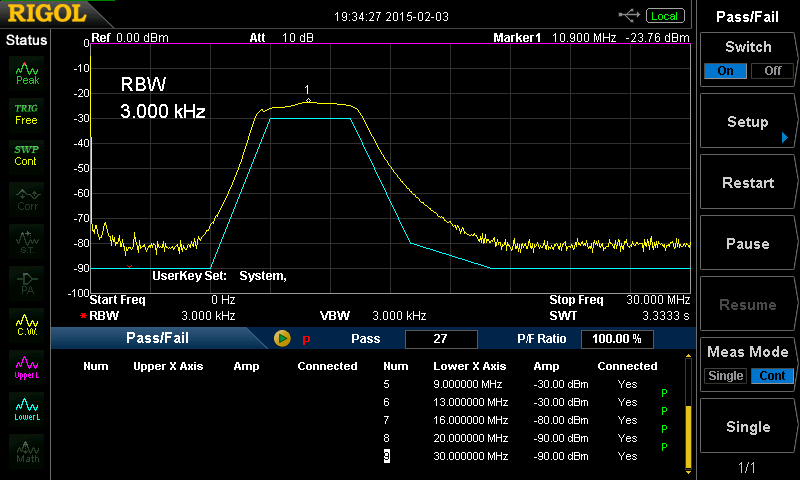
Task: Click the USB connection icon
Action: pos(629,16)
